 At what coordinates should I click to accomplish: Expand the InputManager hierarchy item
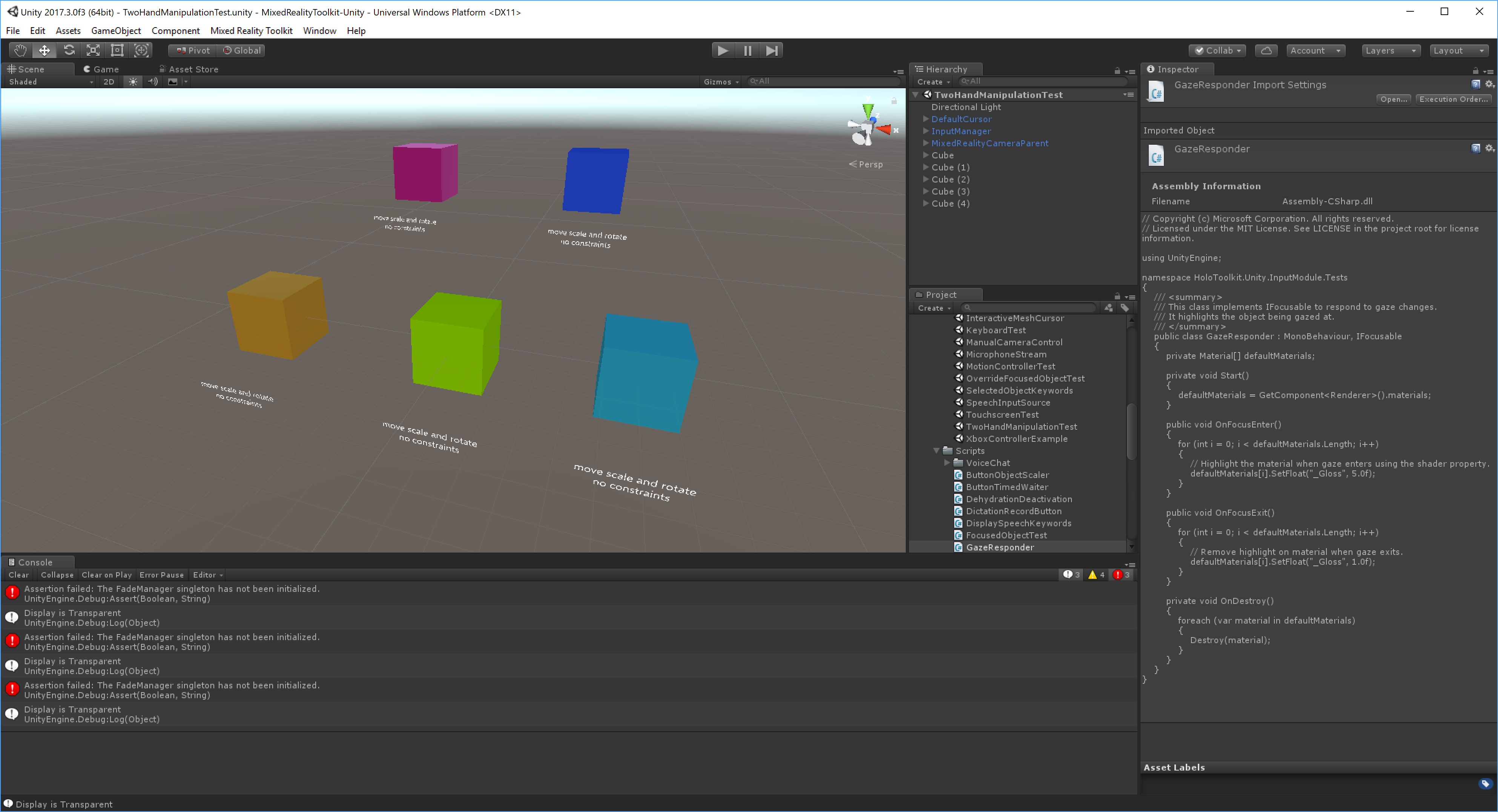click(926, 131)
